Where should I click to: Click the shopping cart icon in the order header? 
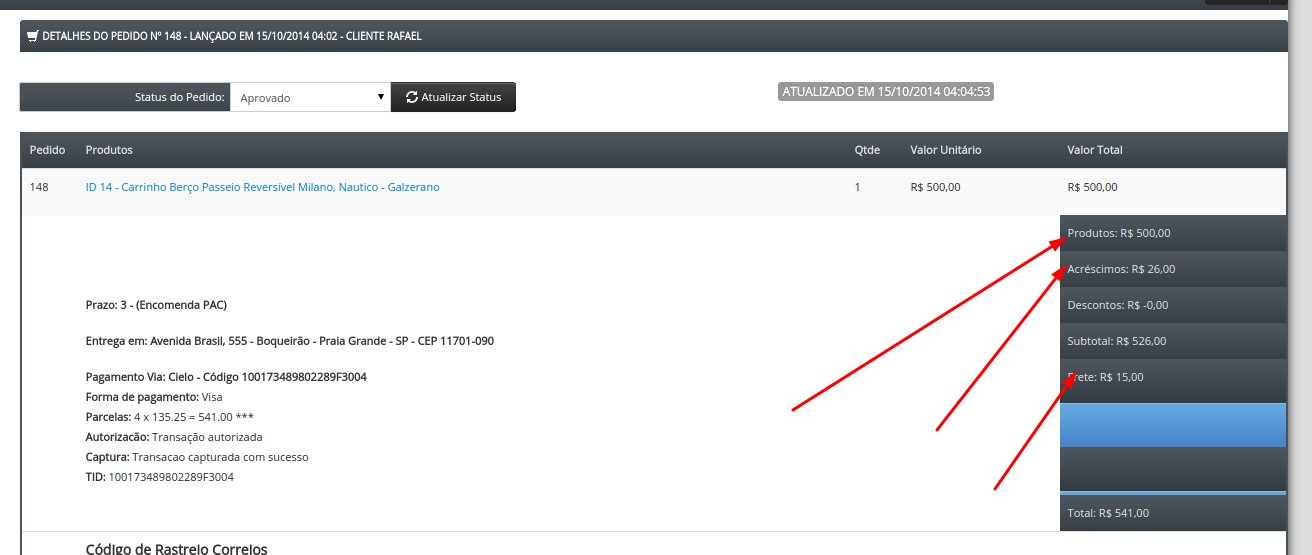coord(33,36)
